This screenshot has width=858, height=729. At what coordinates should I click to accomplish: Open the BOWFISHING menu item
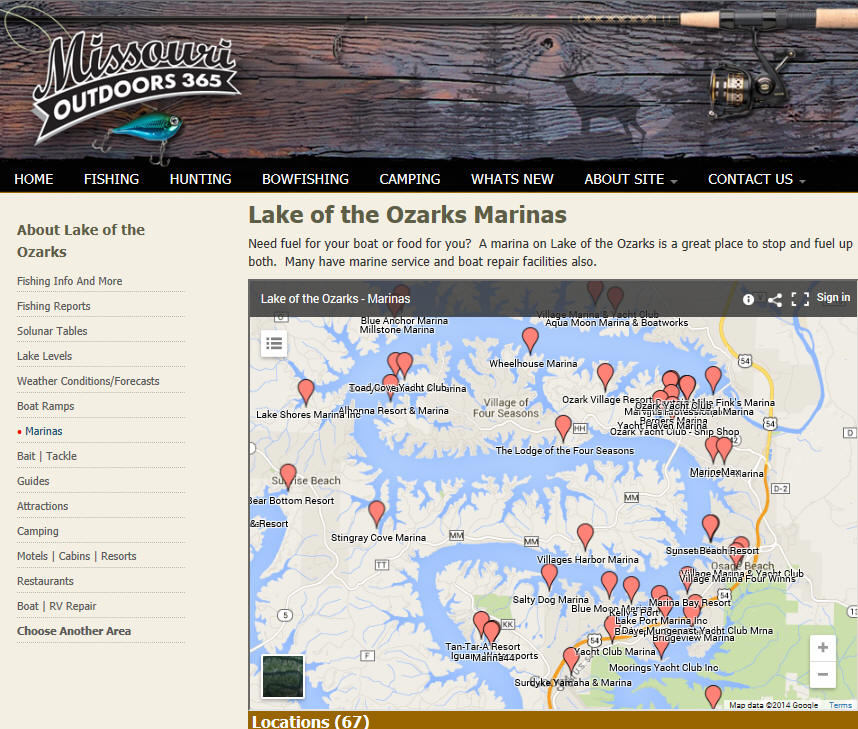(305, 180)
